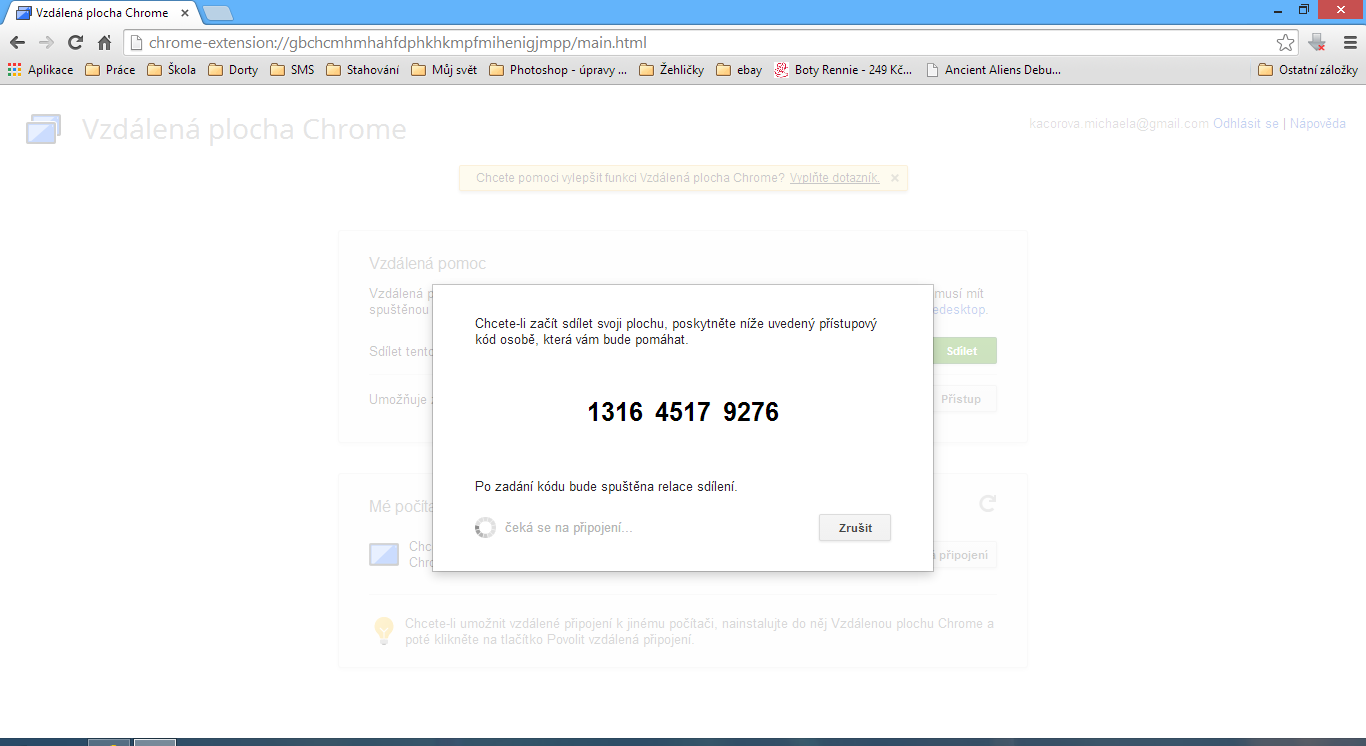Cancel sharing with the Zrušit button
This screenshot has width=1366, height=746.
click(x=854, y=527)
